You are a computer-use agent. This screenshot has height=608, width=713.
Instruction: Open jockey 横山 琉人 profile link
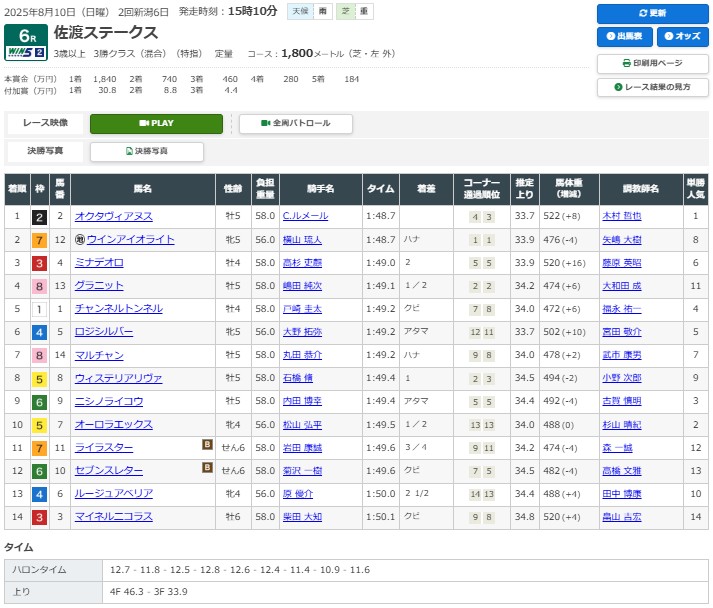tap(304, 240)
